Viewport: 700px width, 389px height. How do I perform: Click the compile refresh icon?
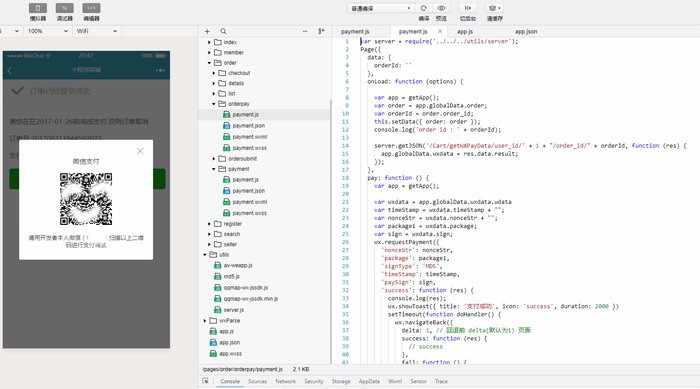424,8
